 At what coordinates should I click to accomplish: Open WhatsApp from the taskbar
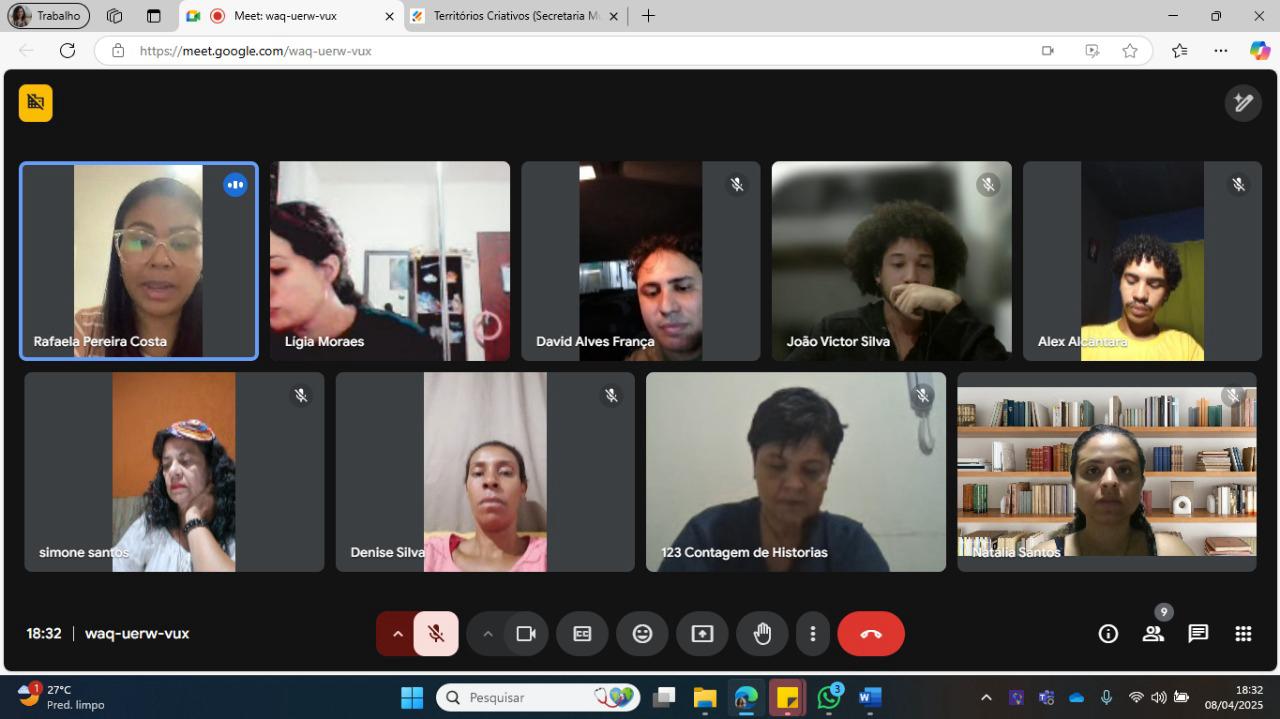[x=829, y=697]
